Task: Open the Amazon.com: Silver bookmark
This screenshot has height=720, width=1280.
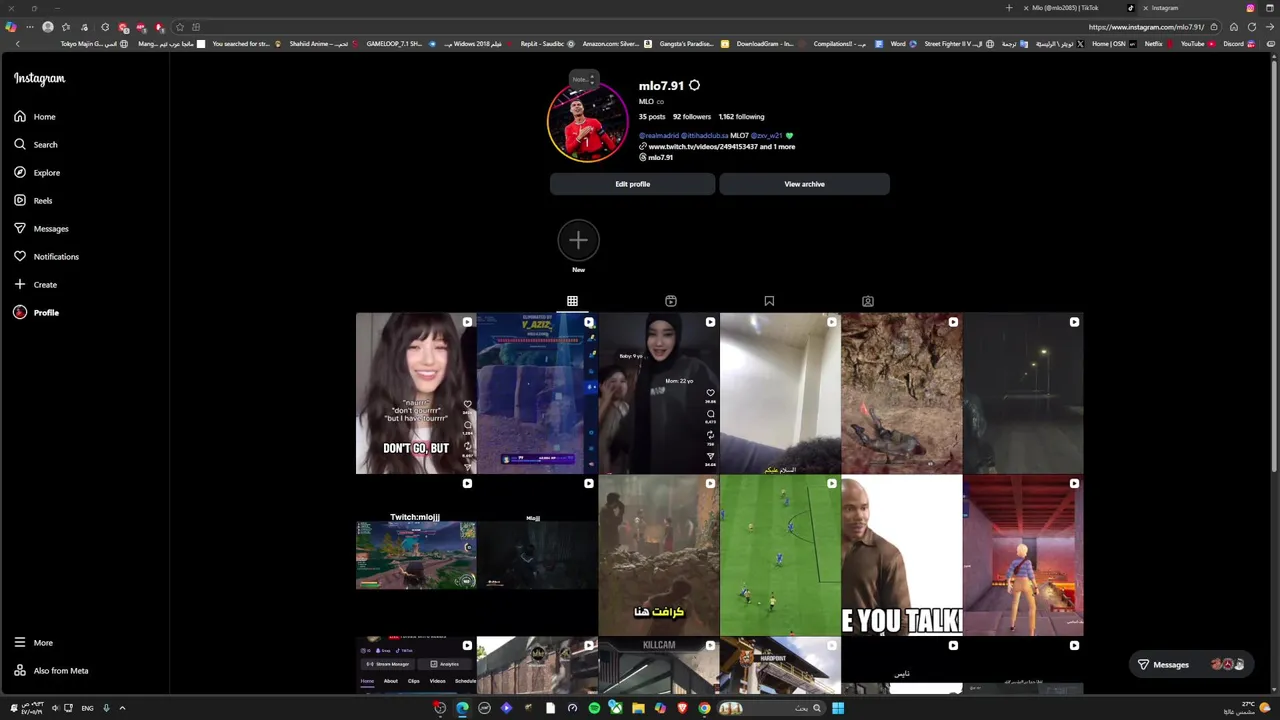Action: tap(616, 44)
